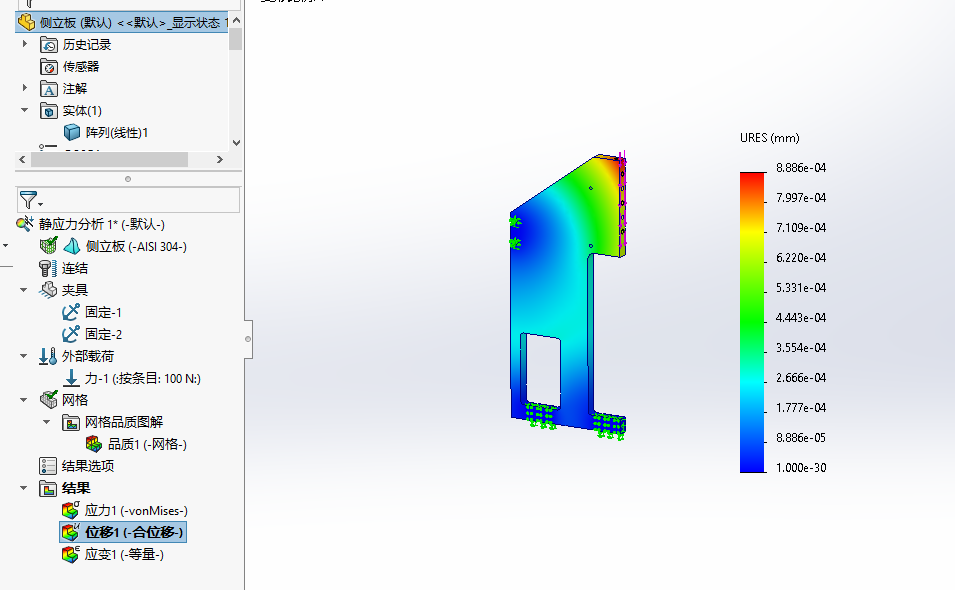Collapse the 网格 mesh node

tap(24, 400)
